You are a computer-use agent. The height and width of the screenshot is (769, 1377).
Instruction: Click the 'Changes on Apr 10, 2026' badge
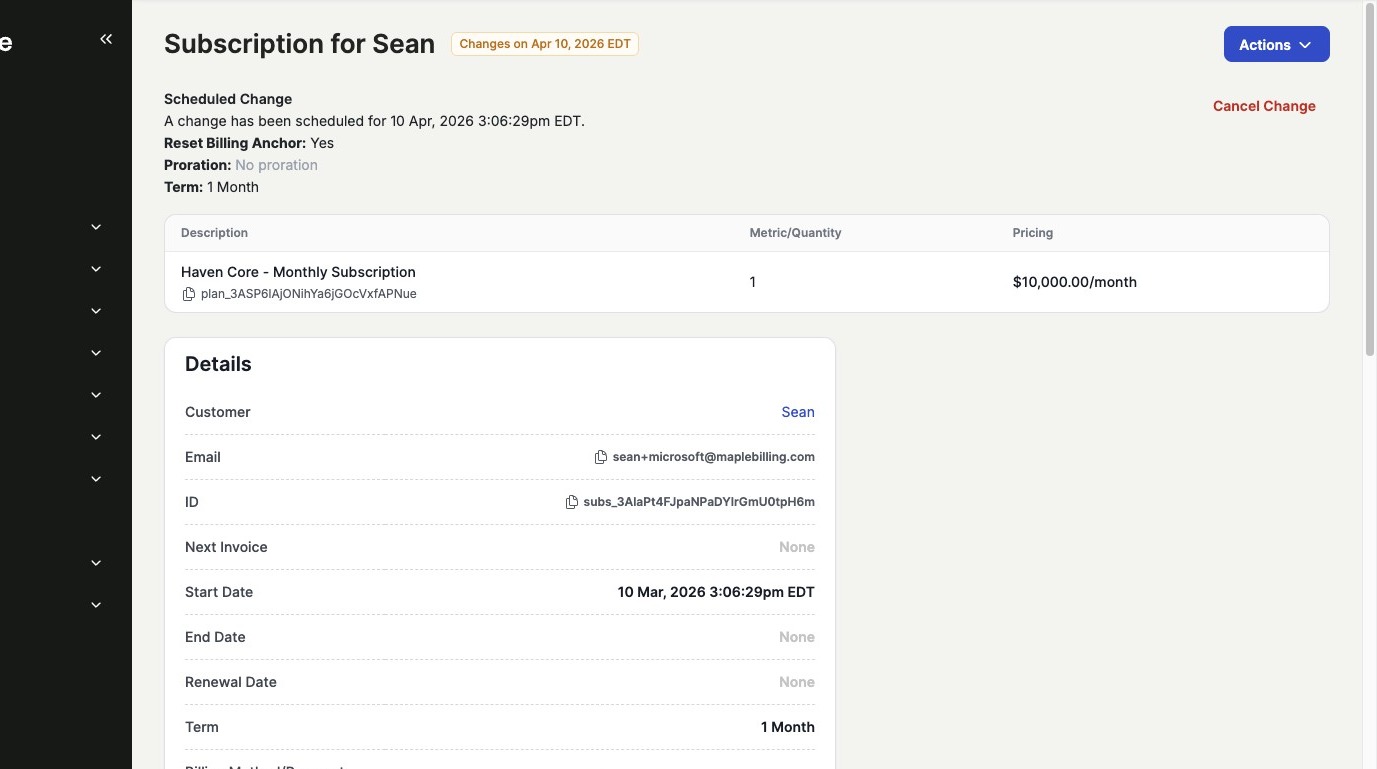coord(544,44)
